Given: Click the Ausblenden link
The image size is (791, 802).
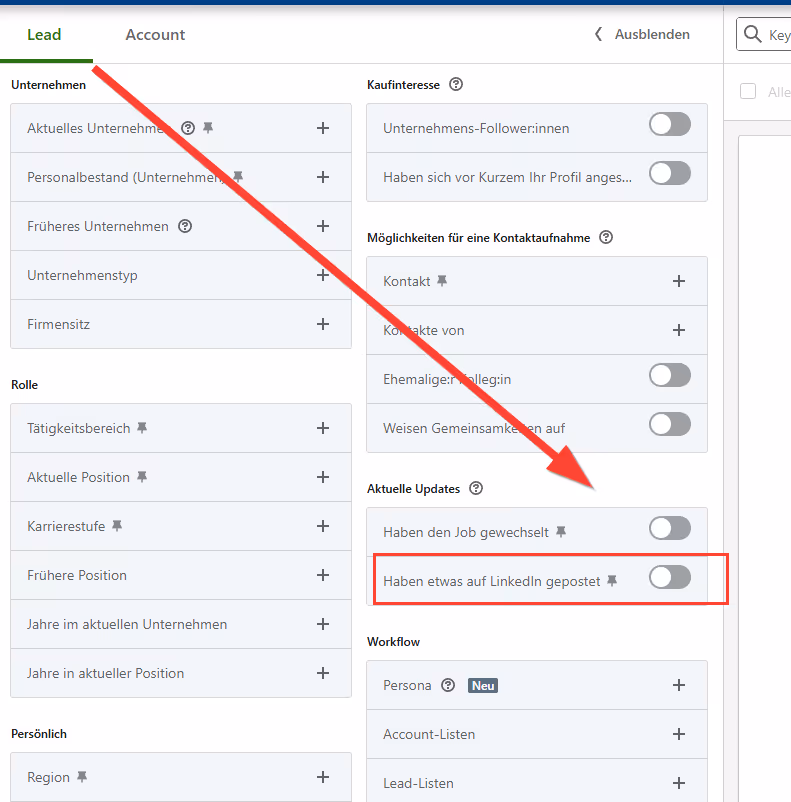Looking at the screenshot, I should [x=650, y=34].
